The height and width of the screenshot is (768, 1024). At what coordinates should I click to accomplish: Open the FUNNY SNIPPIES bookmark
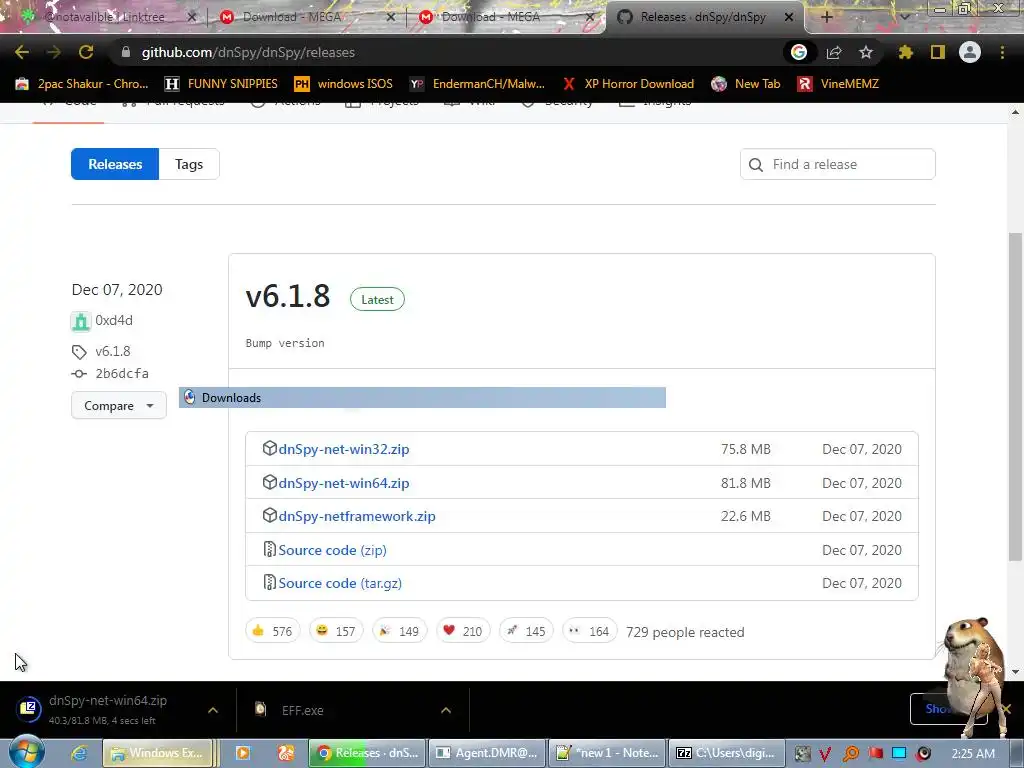pos(221,84)
